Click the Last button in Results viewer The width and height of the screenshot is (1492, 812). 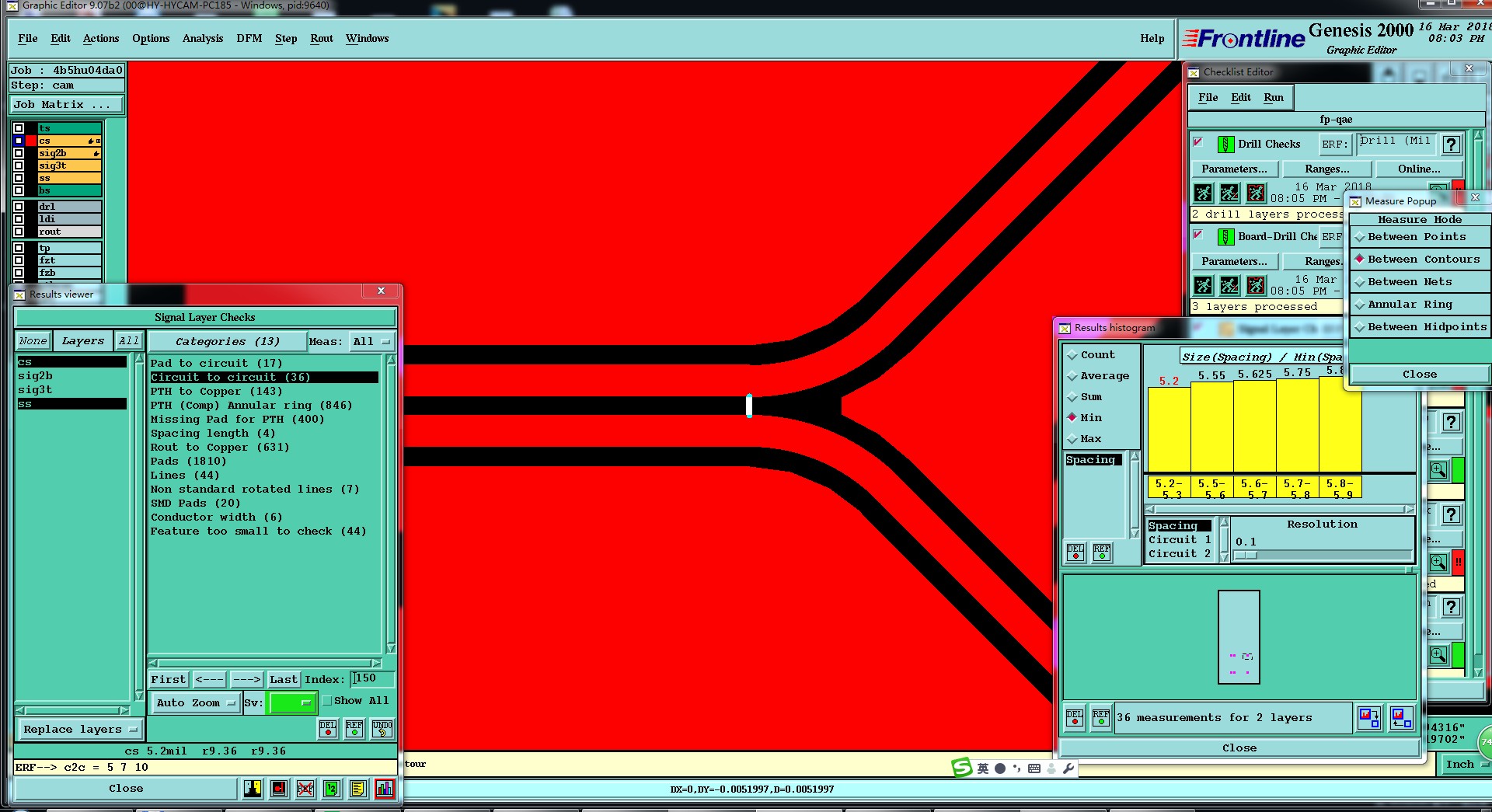pos(284,680)
